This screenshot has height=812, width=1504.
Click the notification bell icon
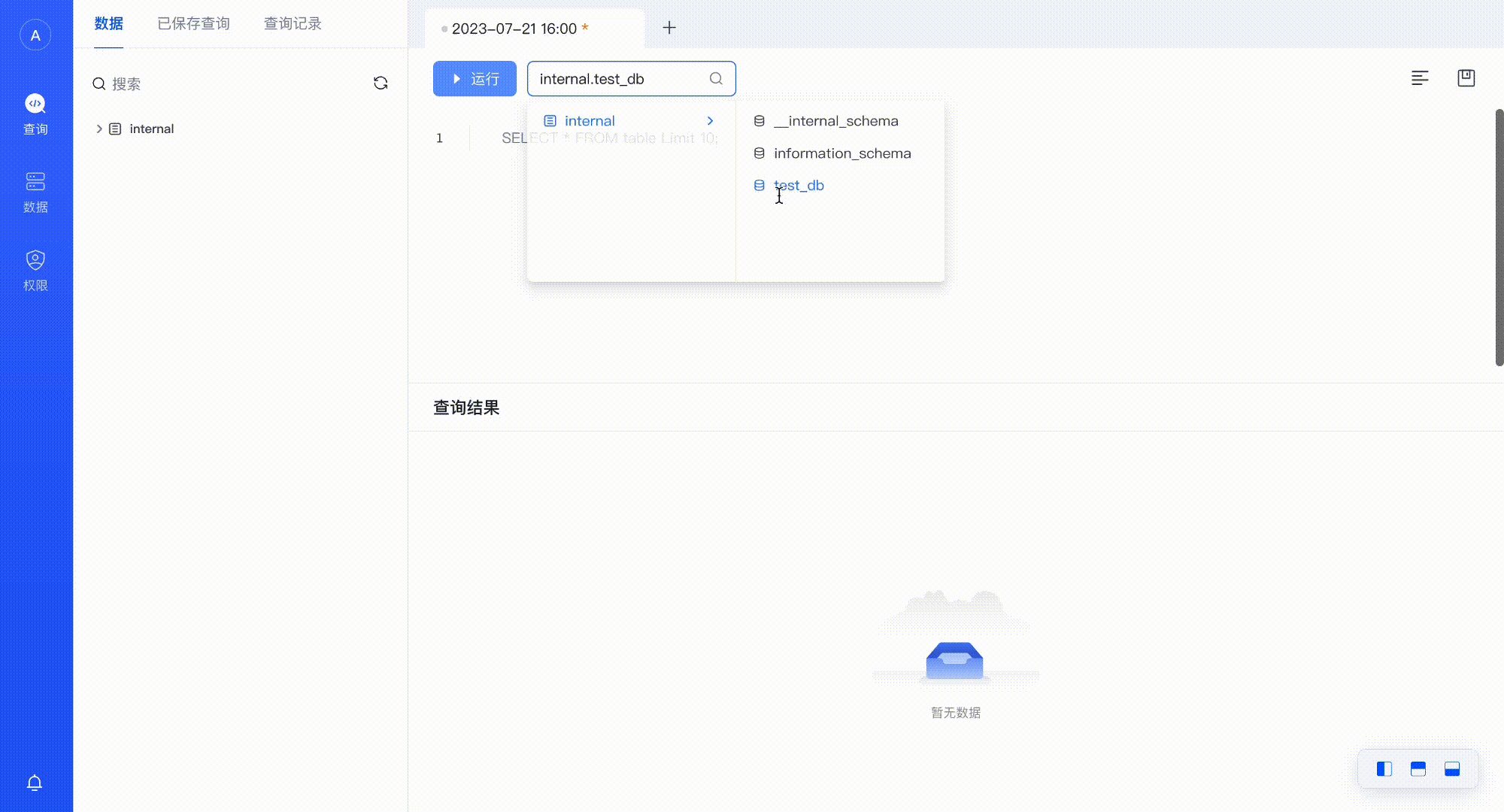[x=35, y=783]
